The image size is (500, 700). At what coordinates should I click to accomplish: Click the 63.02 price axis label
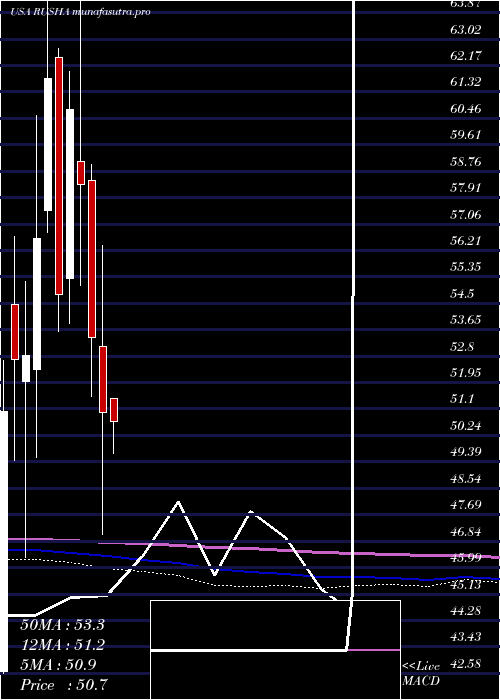466,30
